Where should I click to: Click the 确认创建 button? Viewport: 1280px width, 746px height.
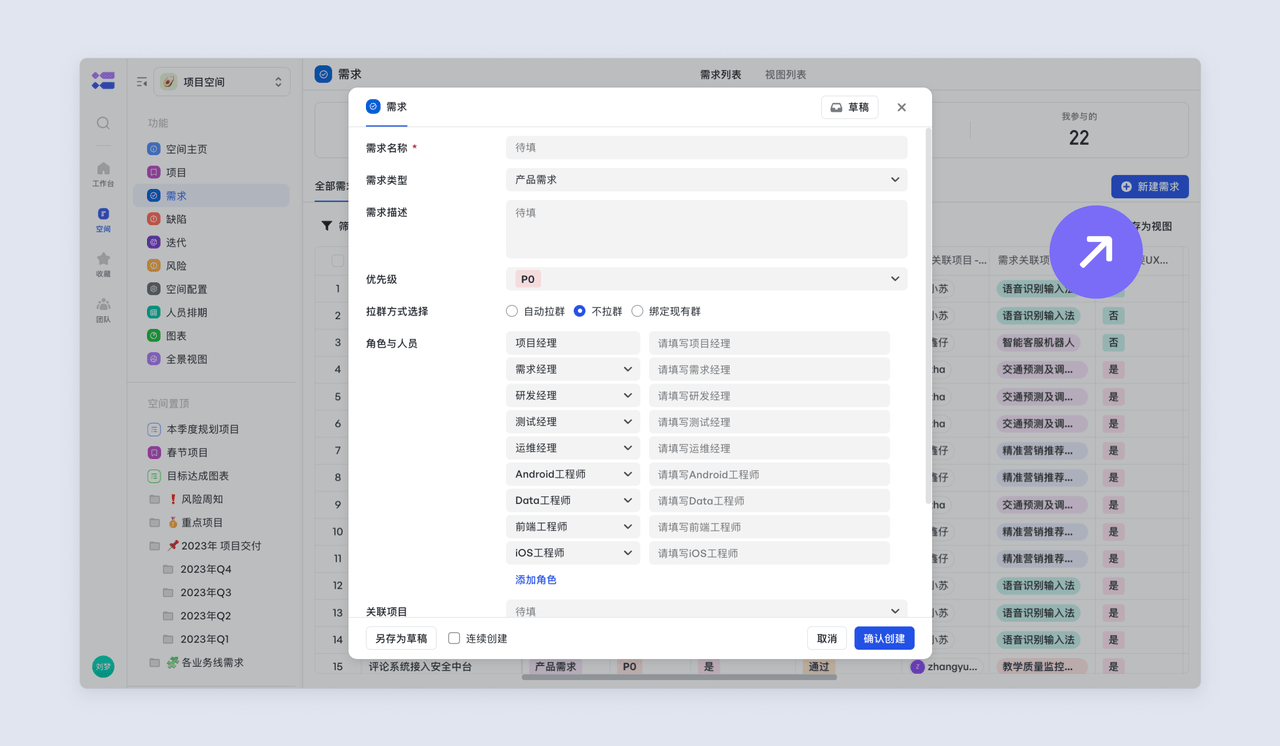[x=884, y=638]
